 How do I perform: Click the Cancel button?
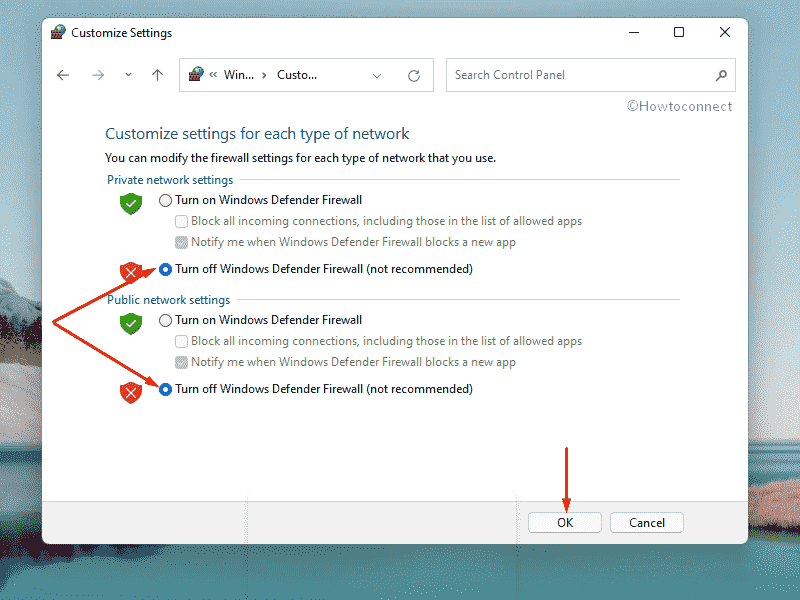(x=646, y=522)
